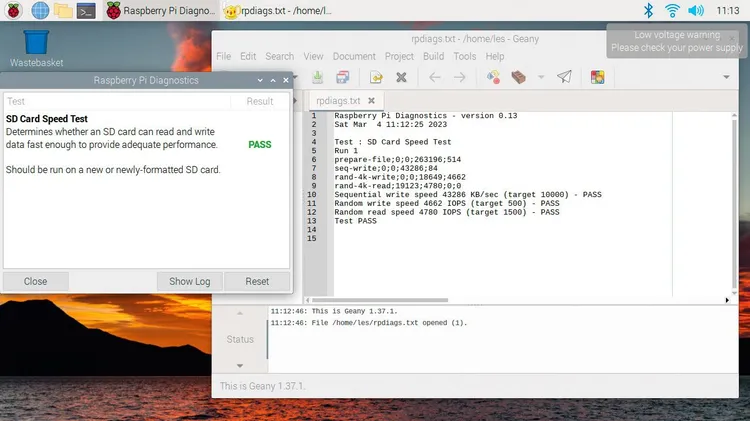Open Geany's Tools menu

[464, 56]
